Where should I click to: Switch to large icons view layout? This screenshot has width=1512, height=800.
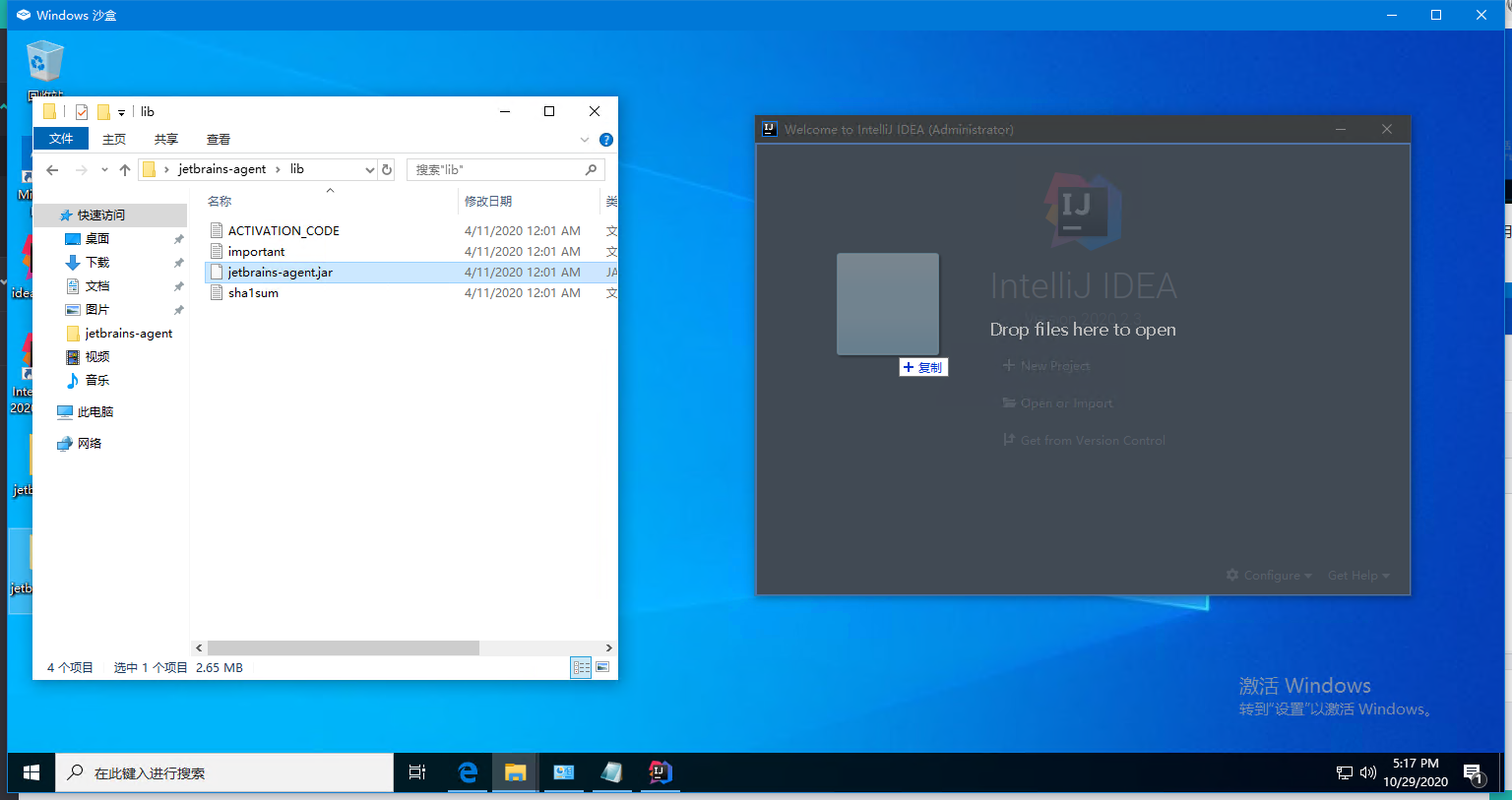coord(602,667)
